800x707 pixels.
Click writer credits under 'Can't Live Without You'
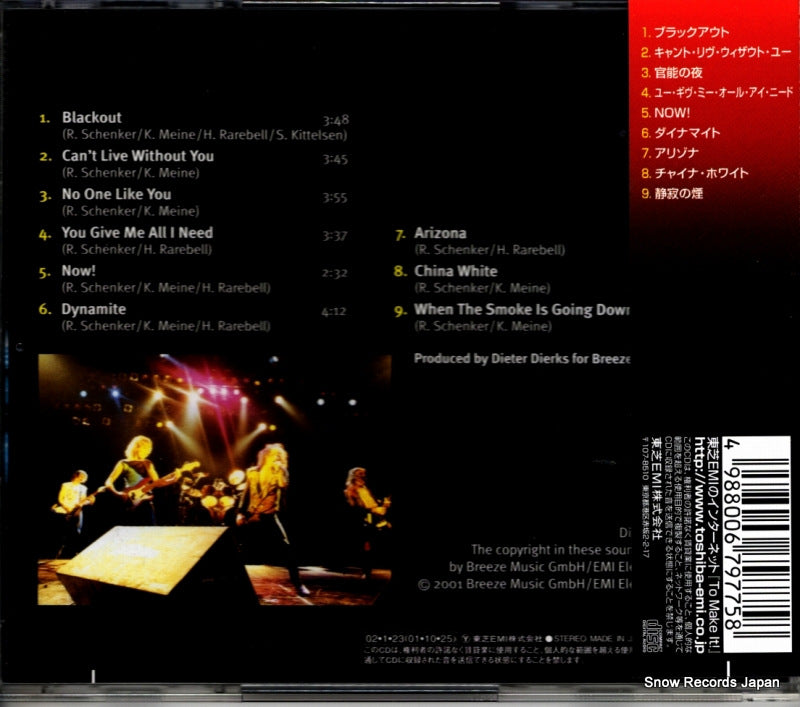point(131,173)
